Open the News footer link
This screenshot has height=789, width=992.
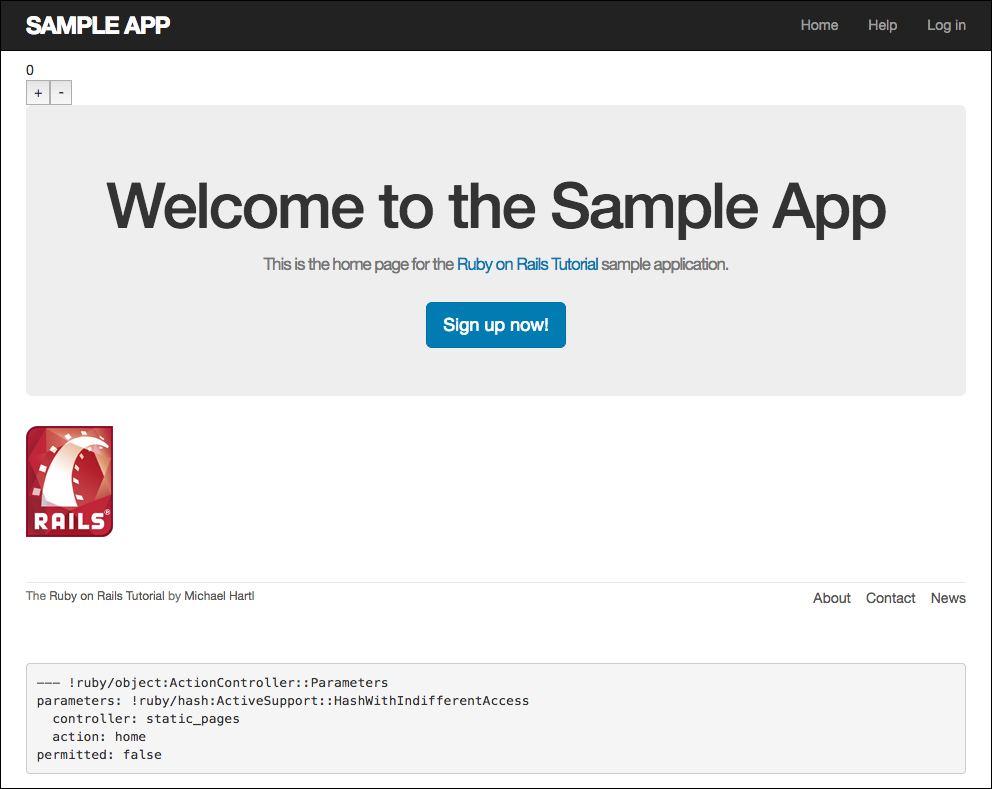coord(948,597)
